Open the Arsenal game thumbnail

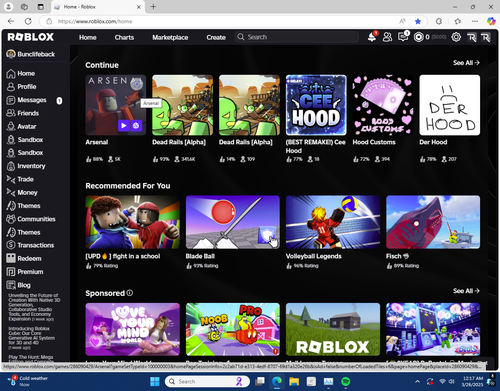click(116, 105)
